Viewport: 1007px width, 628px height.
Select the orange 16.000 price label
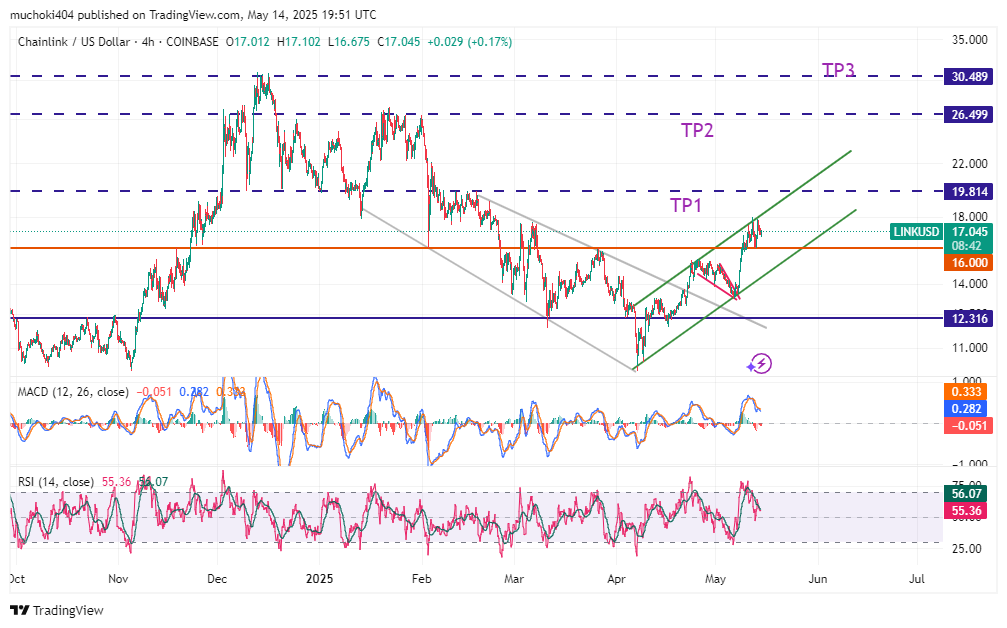(969, 261)
